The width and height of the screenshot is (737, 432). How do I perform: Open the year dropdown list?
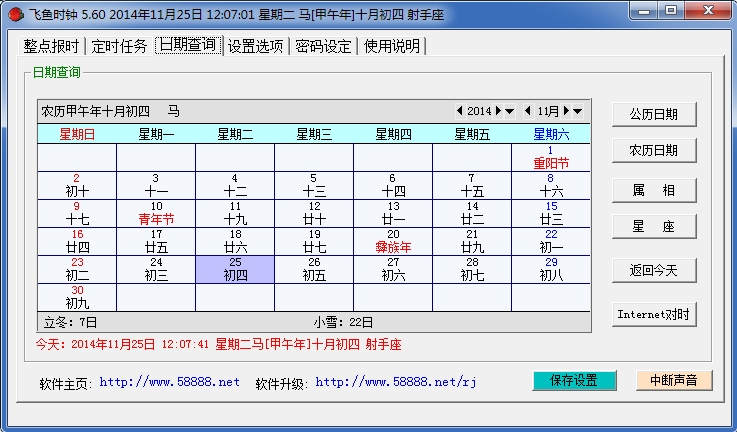510,111
